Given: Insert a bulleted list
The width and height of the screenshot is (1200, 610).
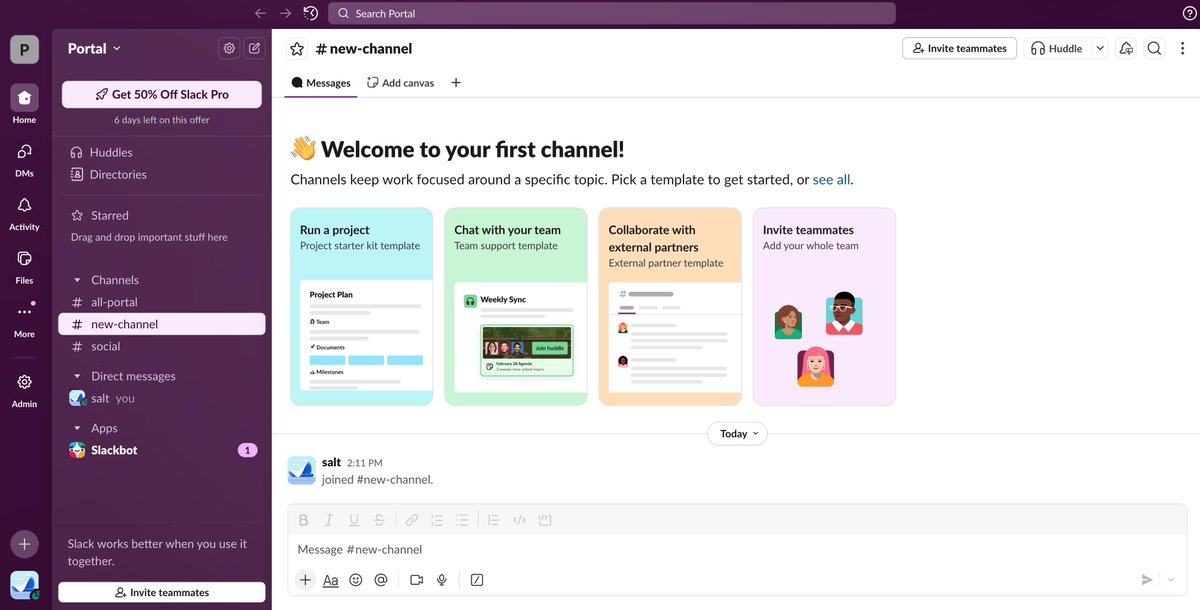Looking at the screenshot, I should tap(462, 520).
